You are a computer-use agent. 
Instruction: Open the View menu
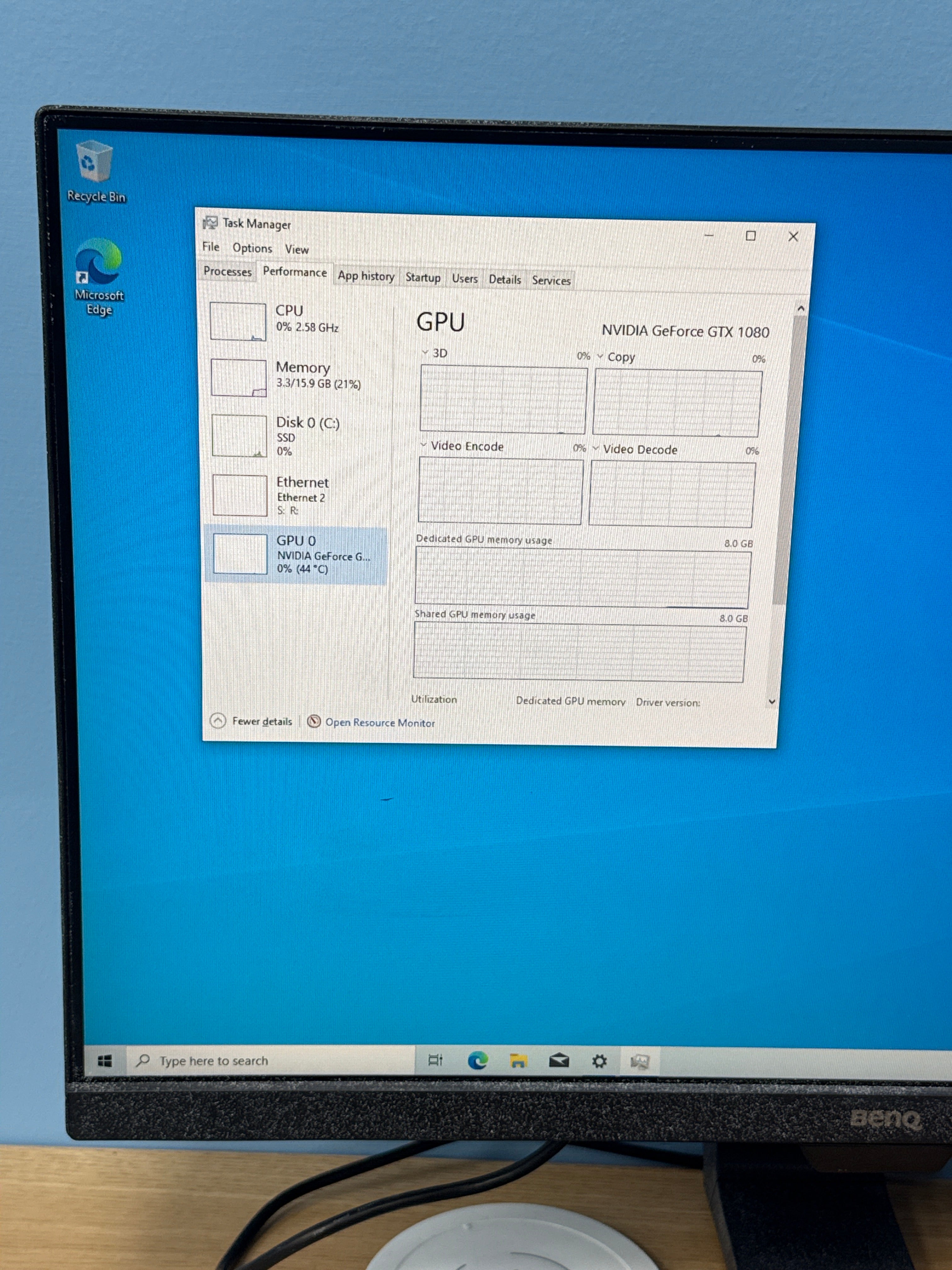click(x=297, y=249)
